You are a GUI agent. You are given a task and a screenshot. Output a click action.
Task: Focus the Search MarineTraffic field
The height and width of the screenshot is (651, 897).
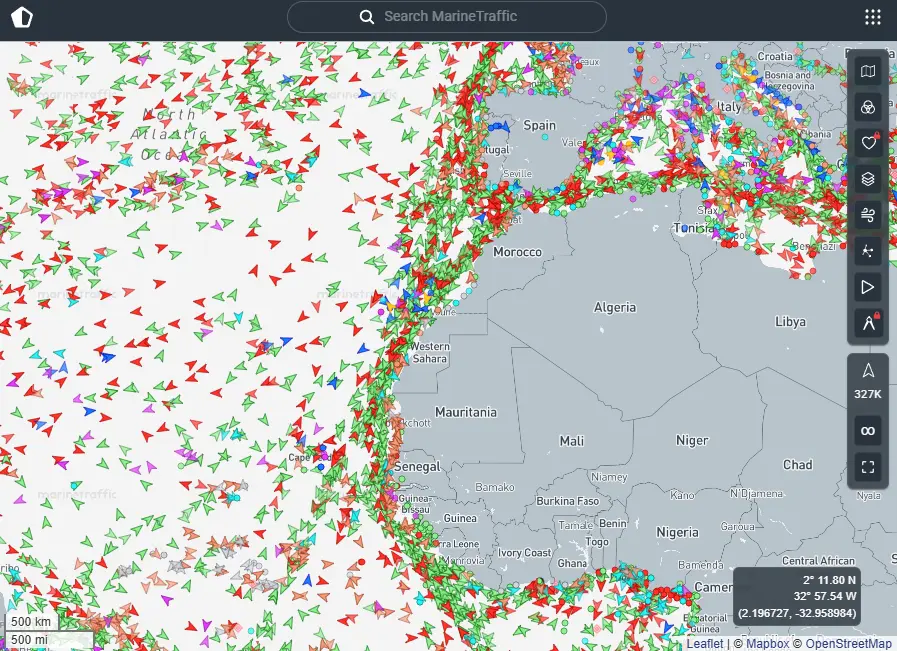[446, 17]
